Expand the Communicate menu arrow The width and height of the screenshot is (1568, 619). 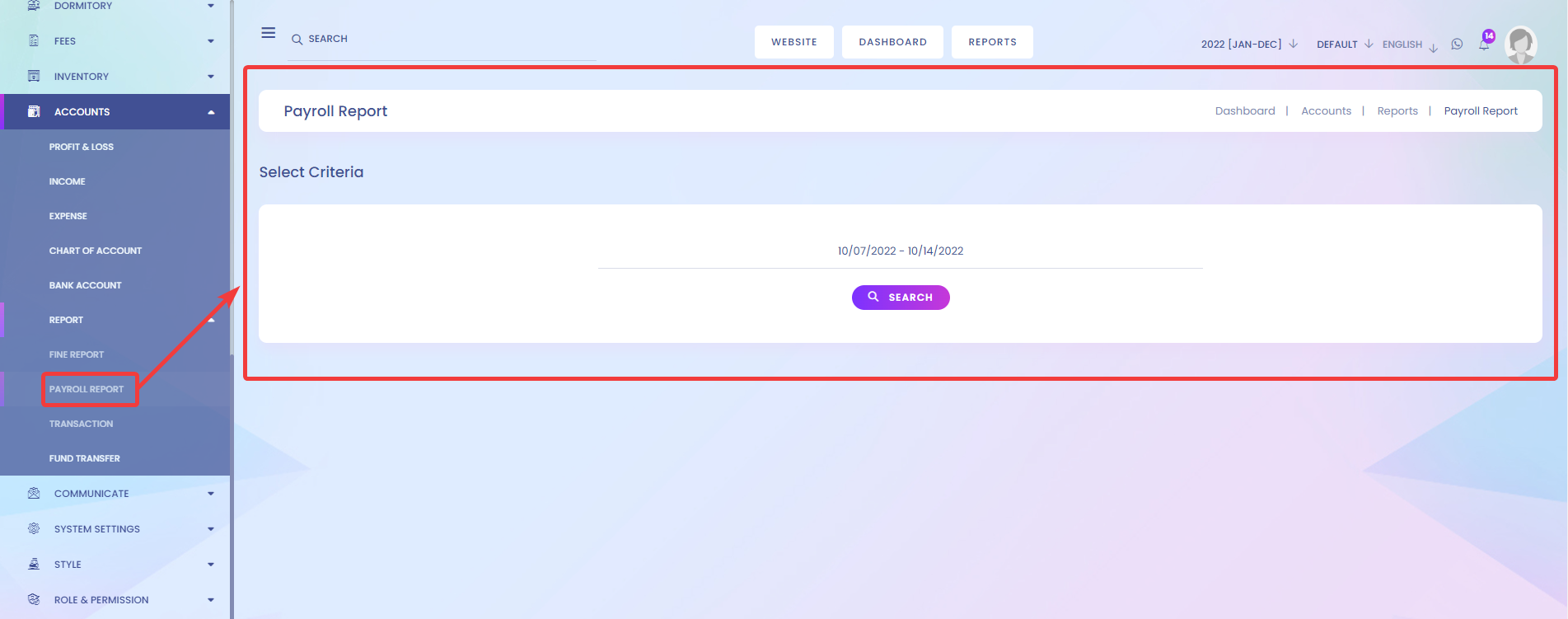tap(211, 494)
